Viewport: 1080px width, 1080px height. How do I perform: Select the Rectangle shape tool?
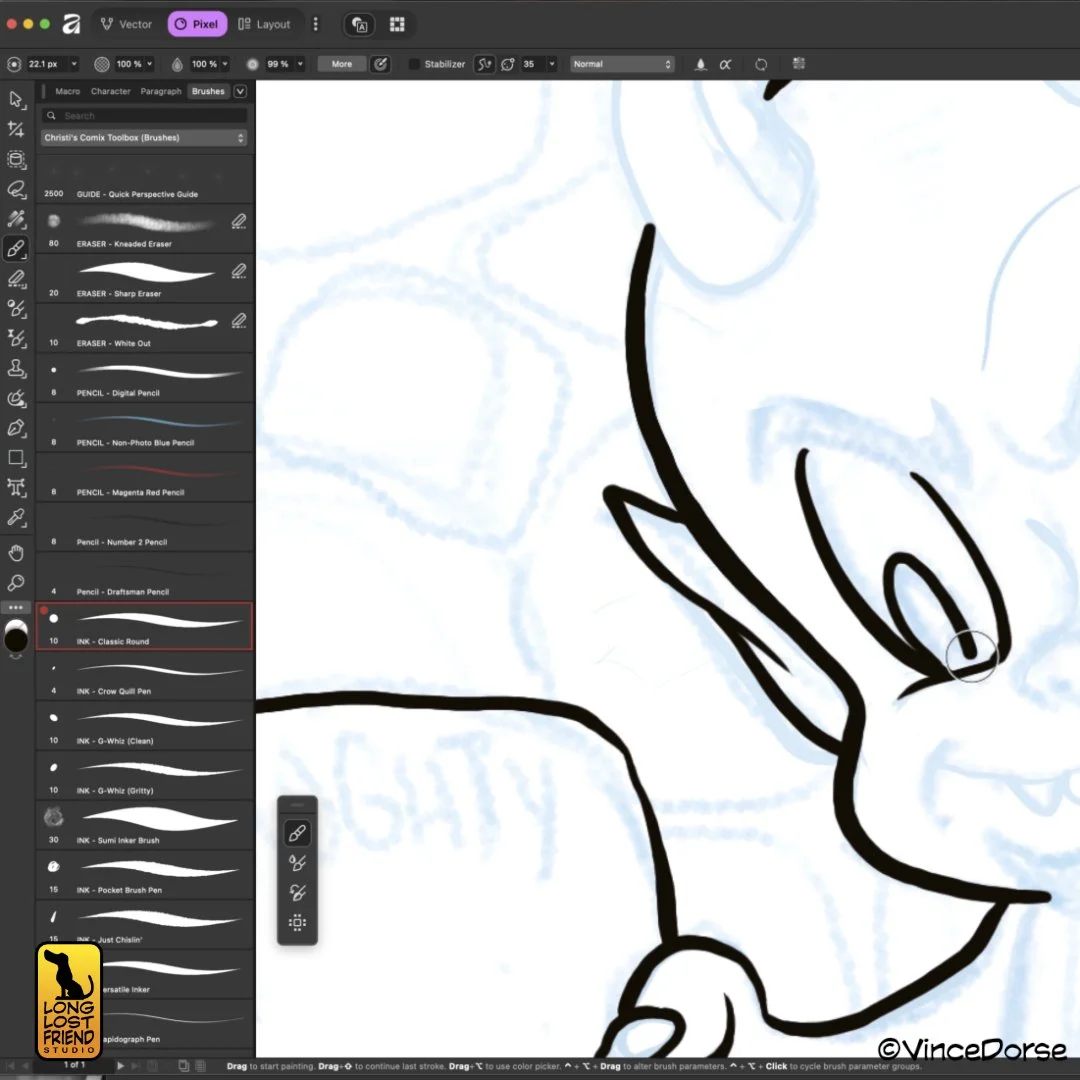pos(16,458)
